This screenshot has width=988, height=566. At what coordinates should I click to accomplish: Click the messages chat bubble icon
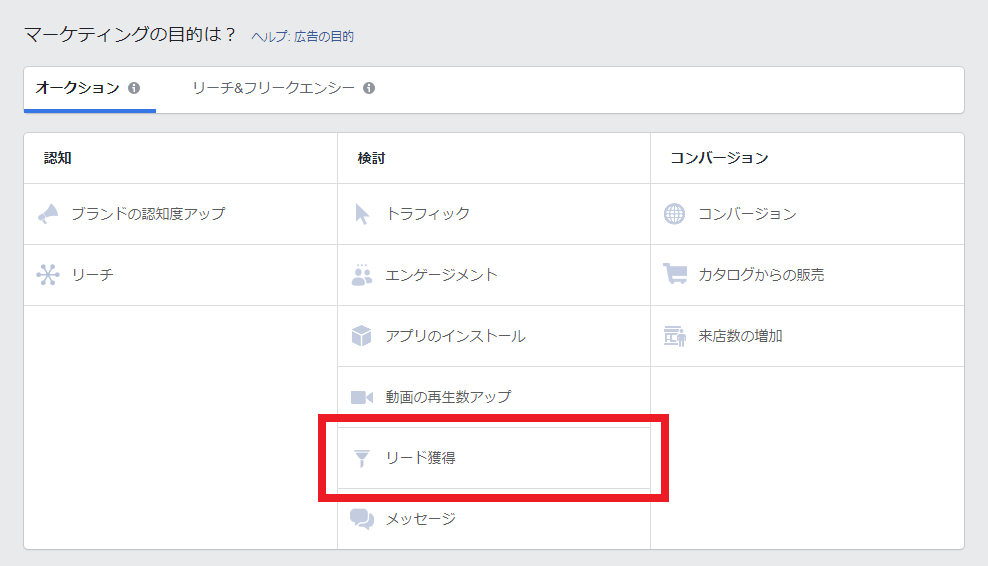pyautogui.click(x=362, y=519)
